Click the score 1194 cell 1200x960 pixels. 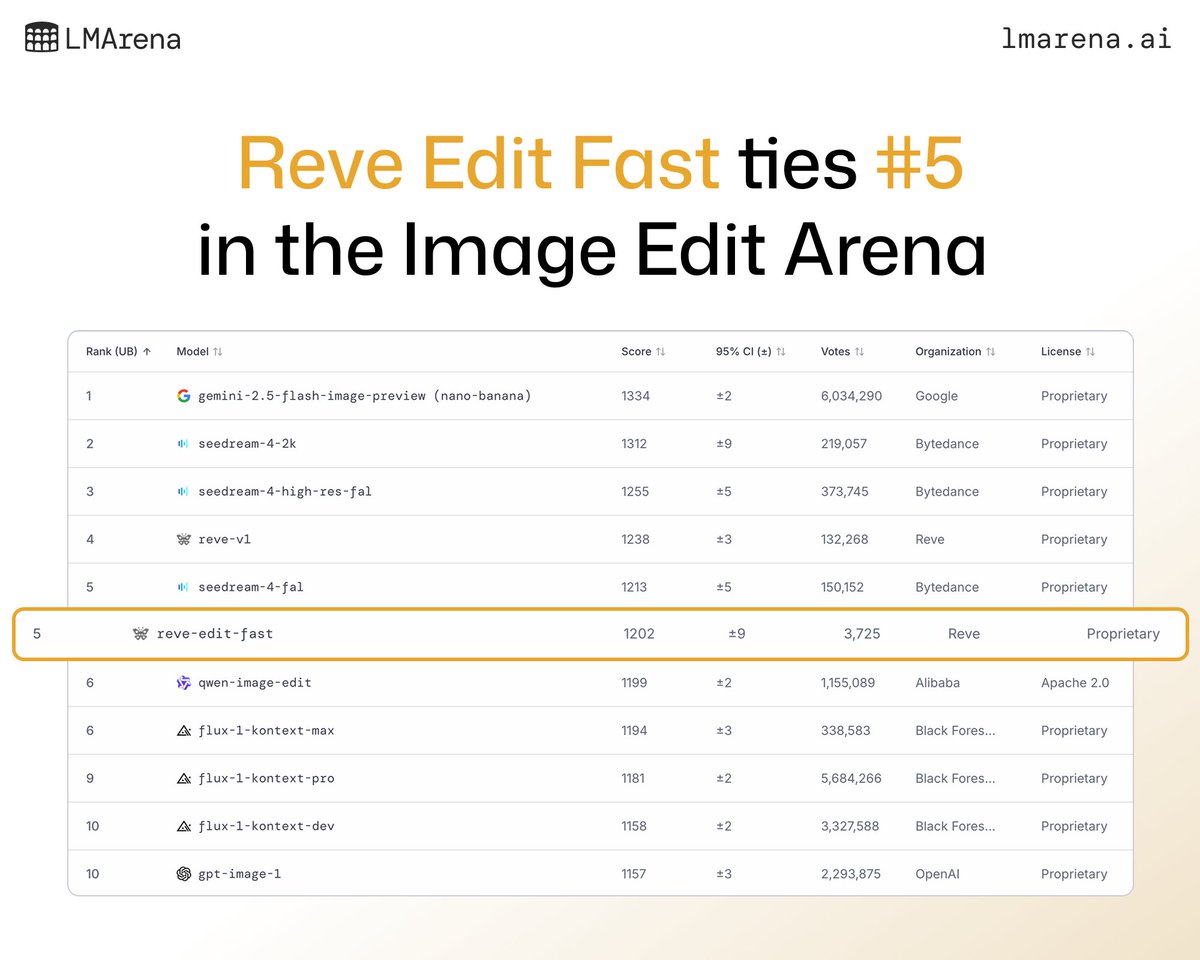[x=634, y=731]
